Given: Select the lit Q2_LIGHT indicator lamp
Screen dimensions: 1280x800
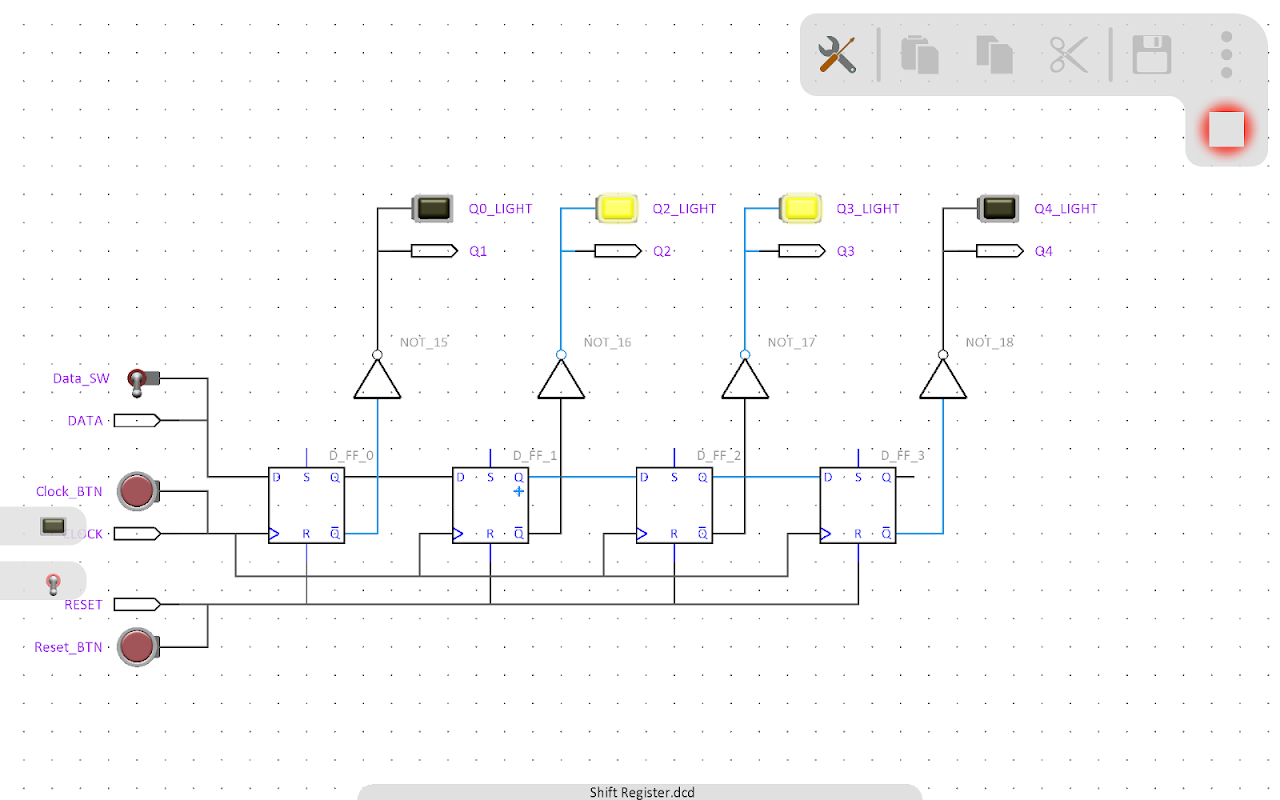Looking at the screenshot, I should (617, 208).
